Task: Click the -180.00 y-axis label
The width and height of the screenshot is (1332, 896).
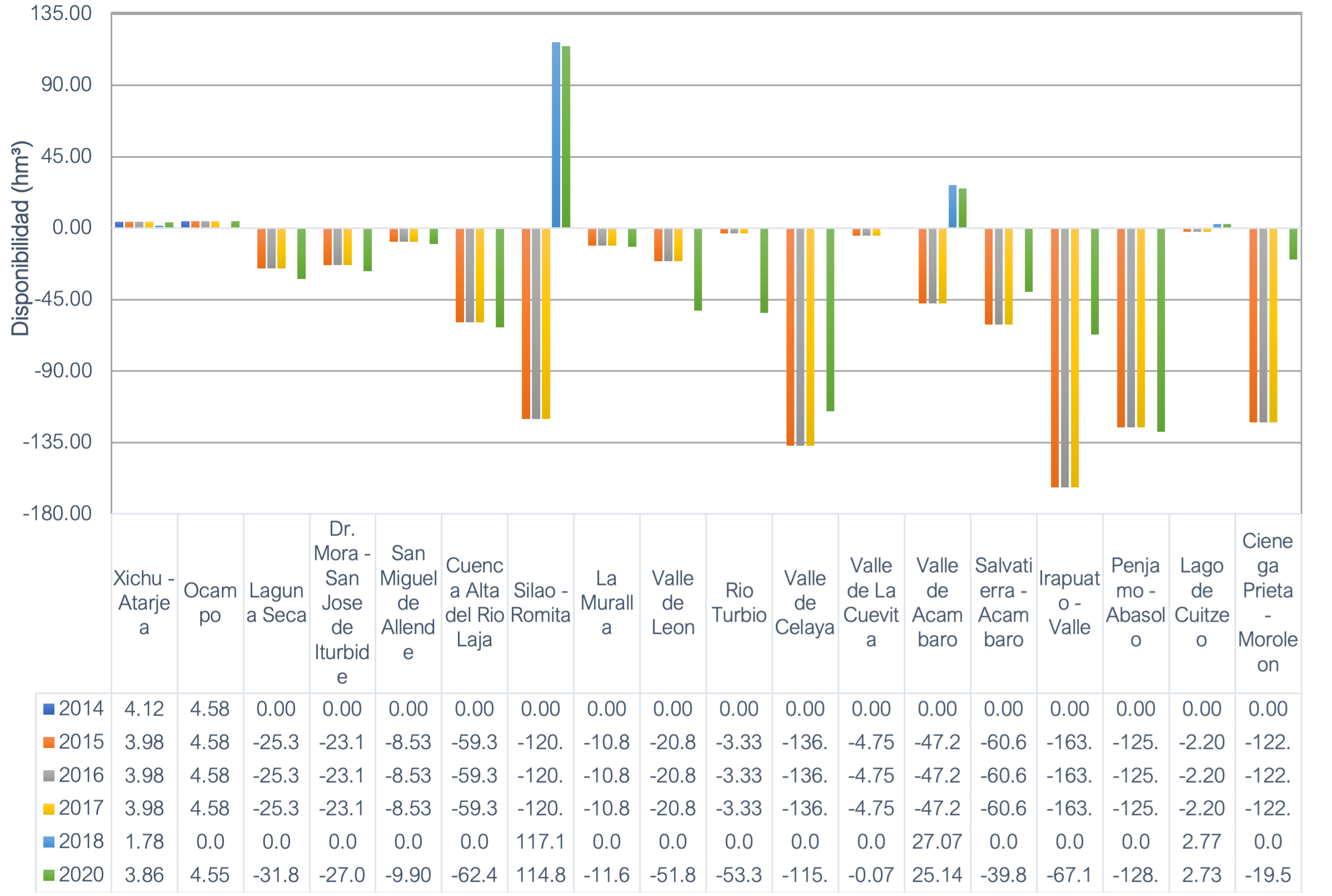Action: (x=57, y=513)
